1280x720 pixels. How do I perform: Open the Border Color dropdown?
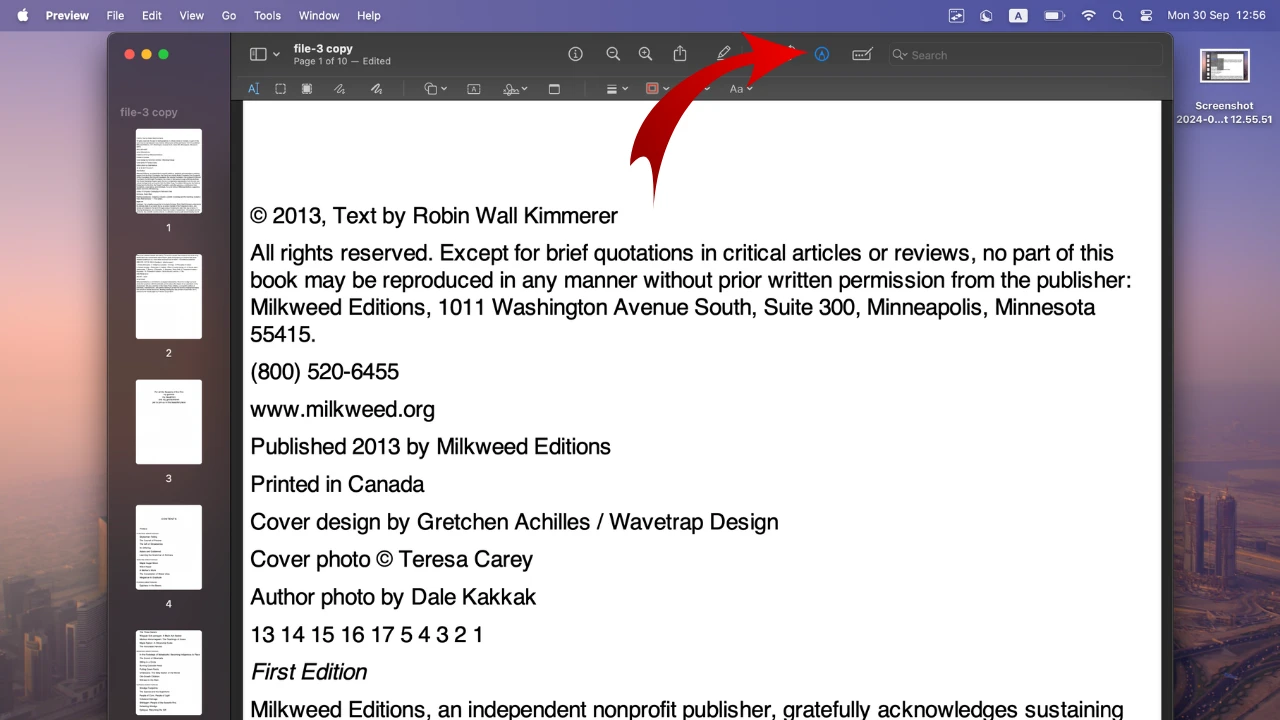[657, 88]
